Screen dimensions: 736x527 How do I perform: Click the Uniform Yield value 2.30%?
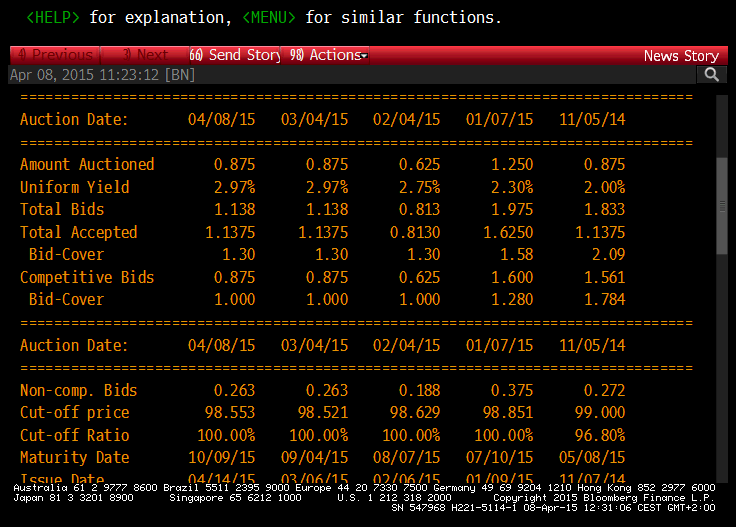512,187
